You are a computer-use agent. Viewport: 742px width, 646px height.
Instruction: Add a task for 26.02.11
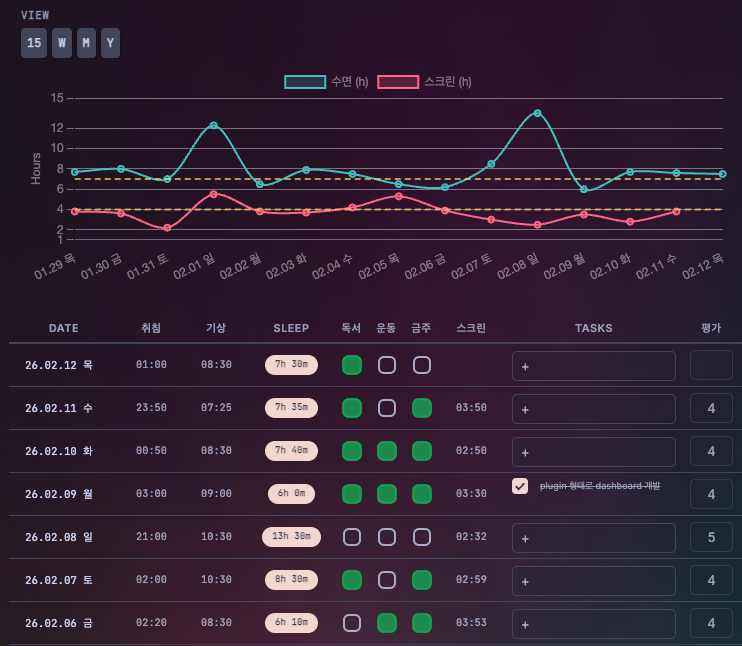(x=594, y=409)
